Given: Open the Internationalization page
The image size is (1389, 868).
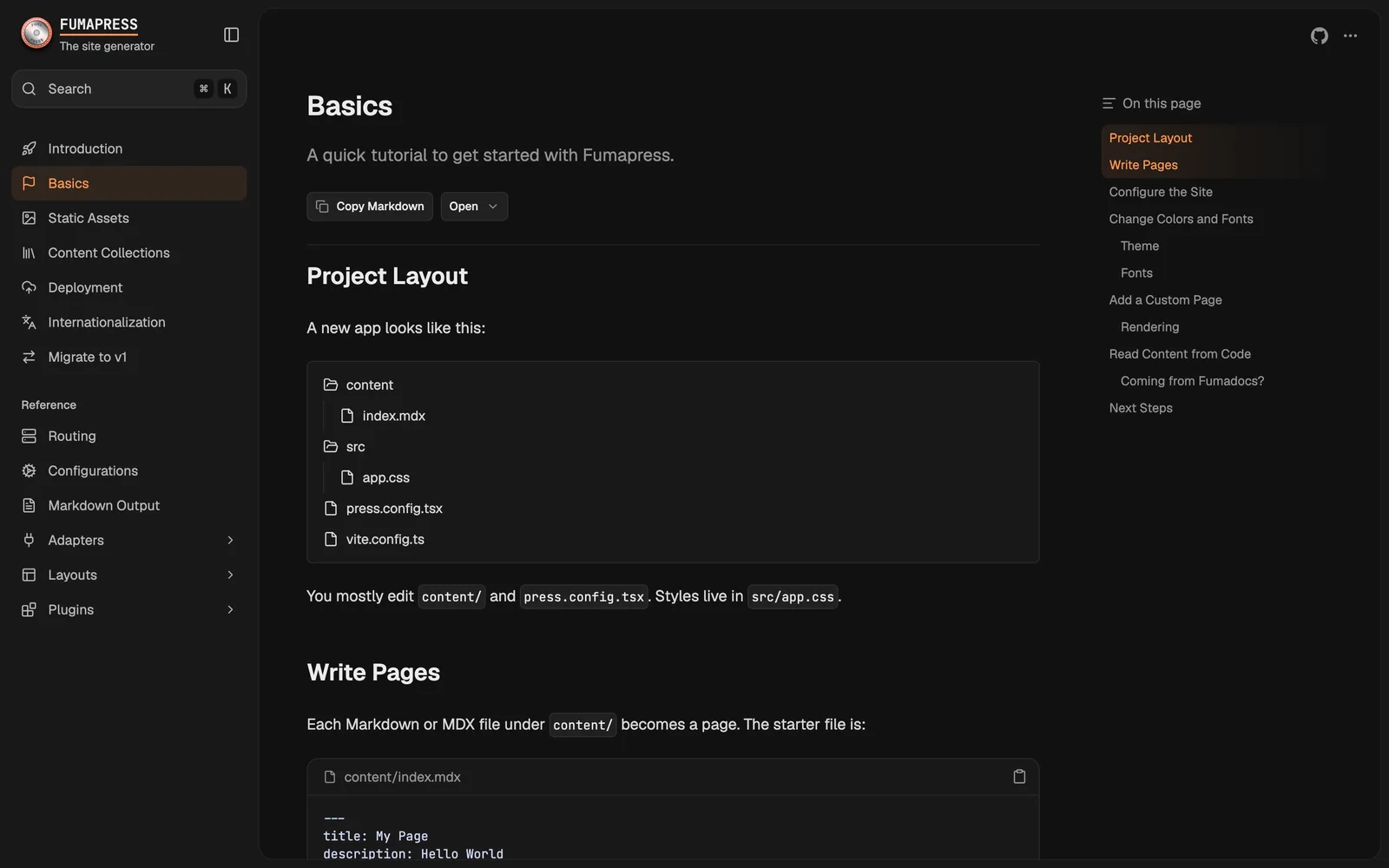Looking at the screenshot, I should coord(129,322).
